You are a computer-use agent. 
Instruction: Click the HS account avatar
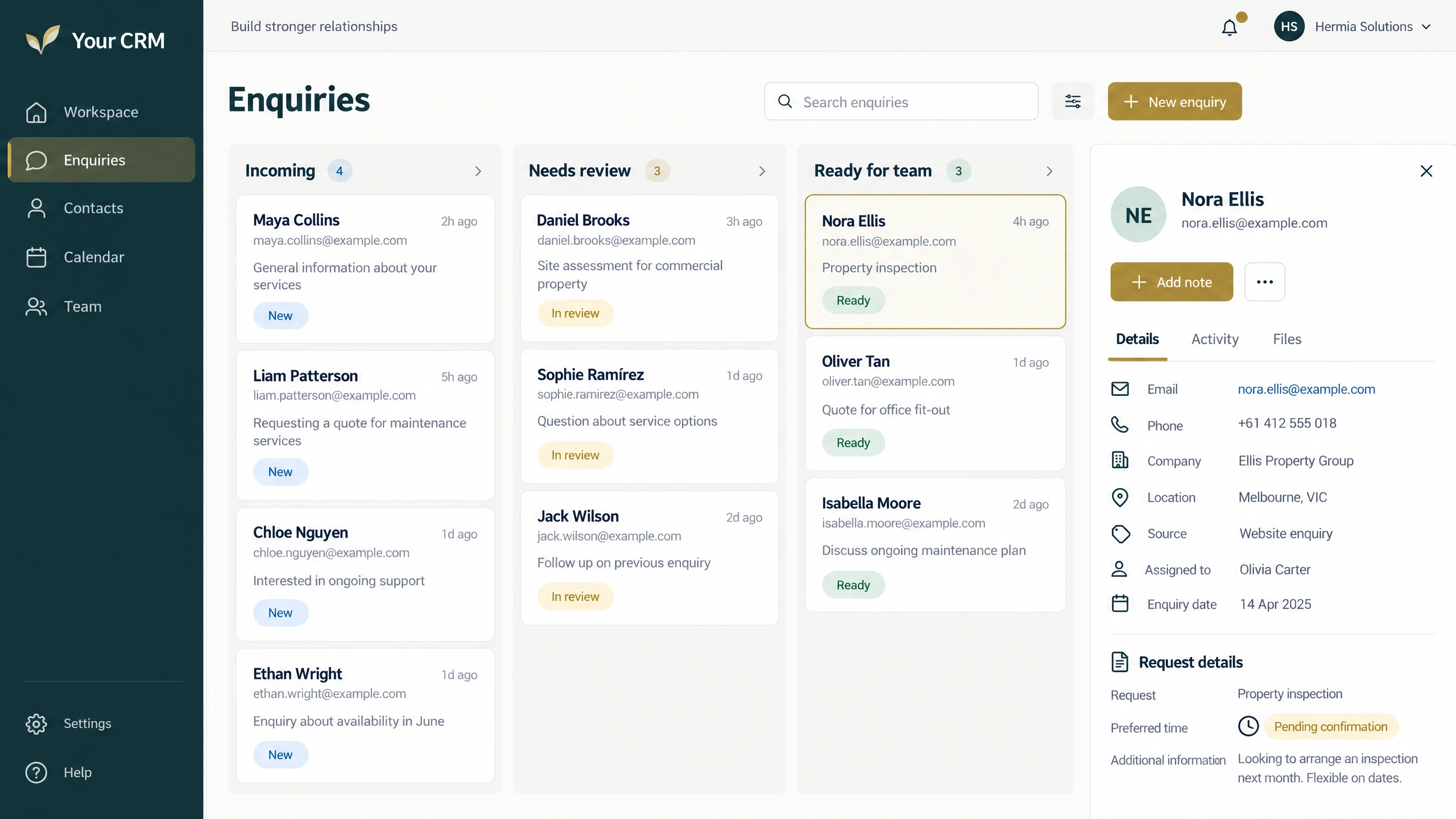click(1289, 27)
